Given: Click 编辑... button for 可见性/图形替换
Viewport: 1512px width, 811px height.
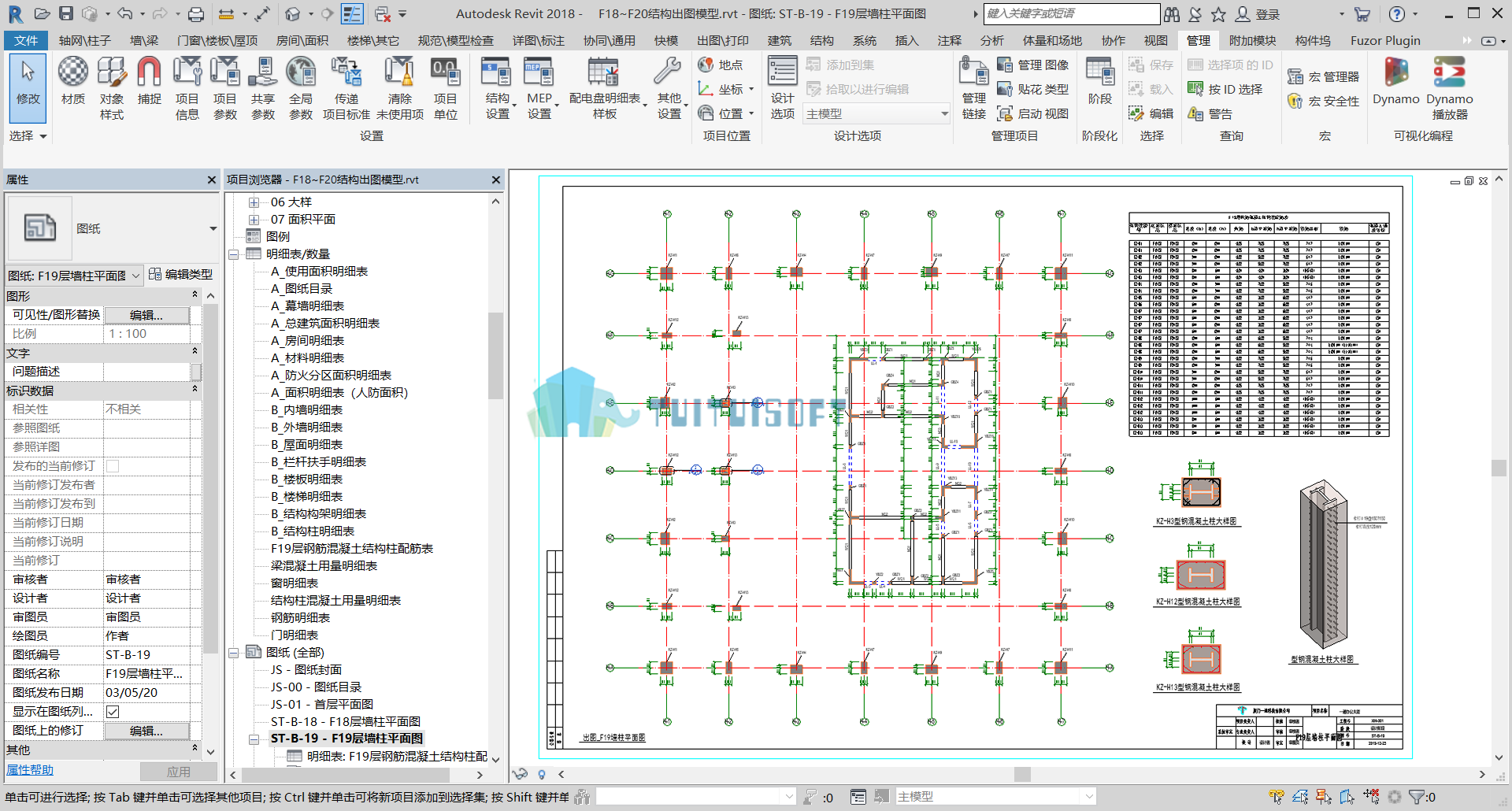Looking at the screenshot, I should pos(146,315).
